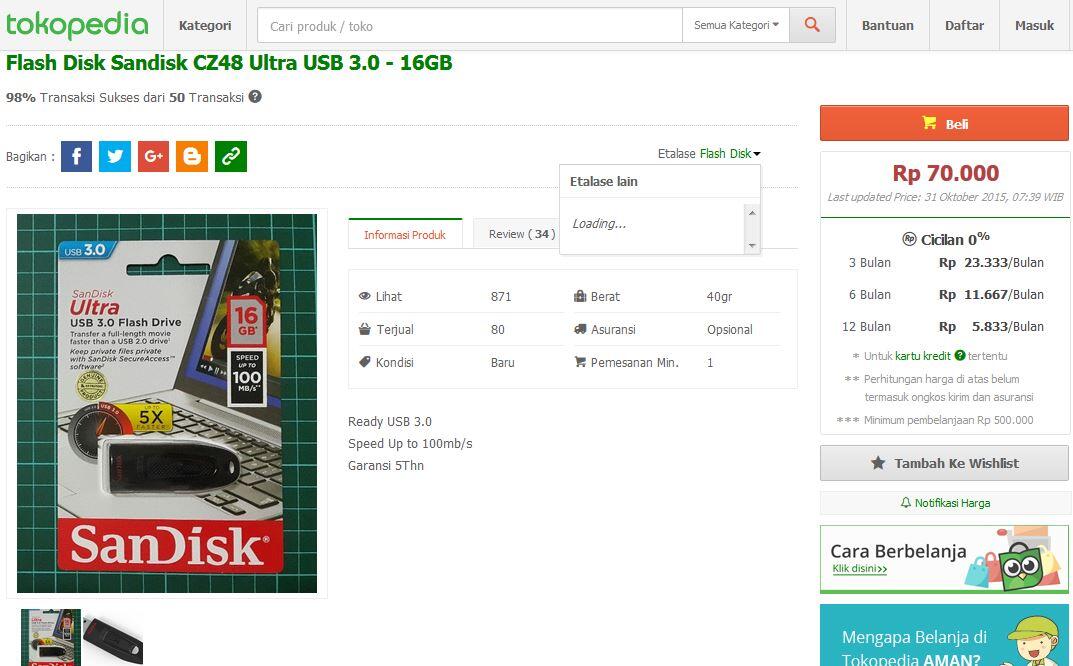1073x666 pixels.
Task: Click the Speed Up to 100mb/s line
Action: pos(410,444)
